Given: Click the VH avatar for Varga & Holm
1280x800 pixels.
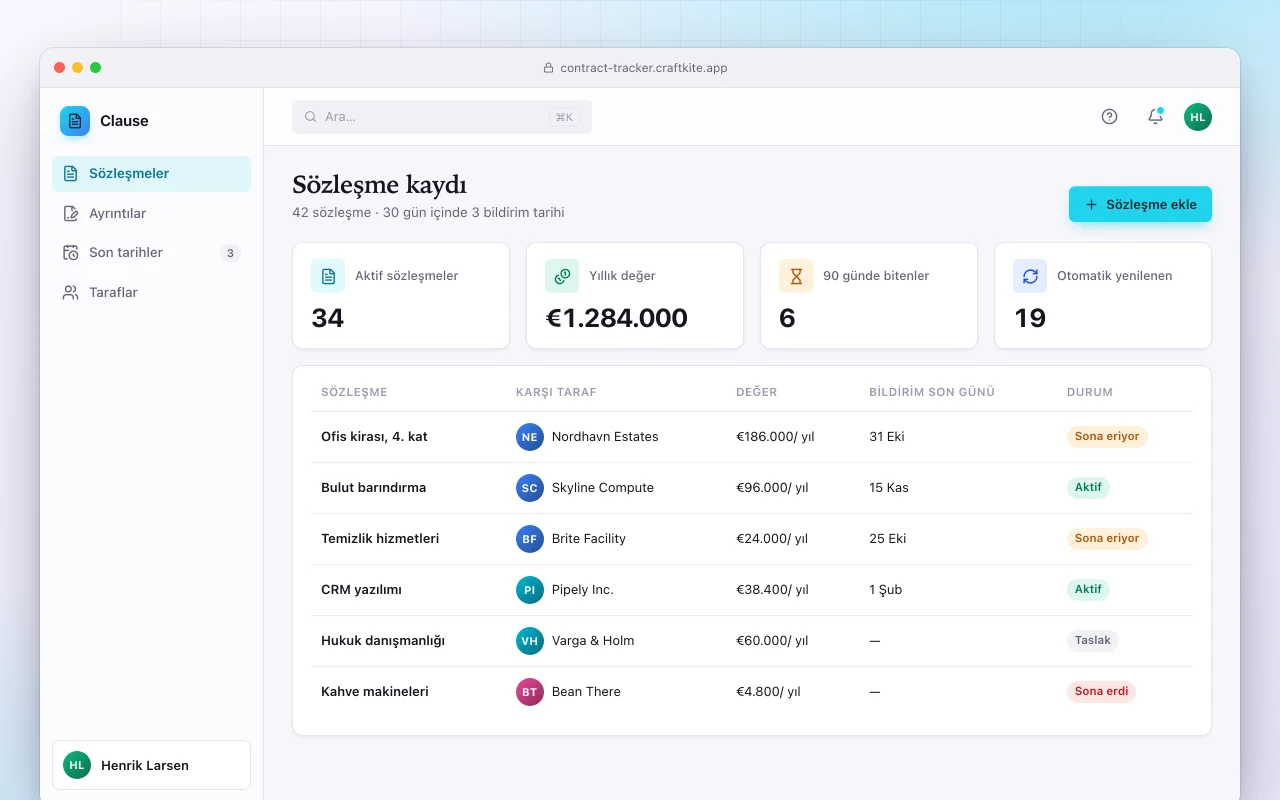Looking at the screenshot, I should [530, 641].
